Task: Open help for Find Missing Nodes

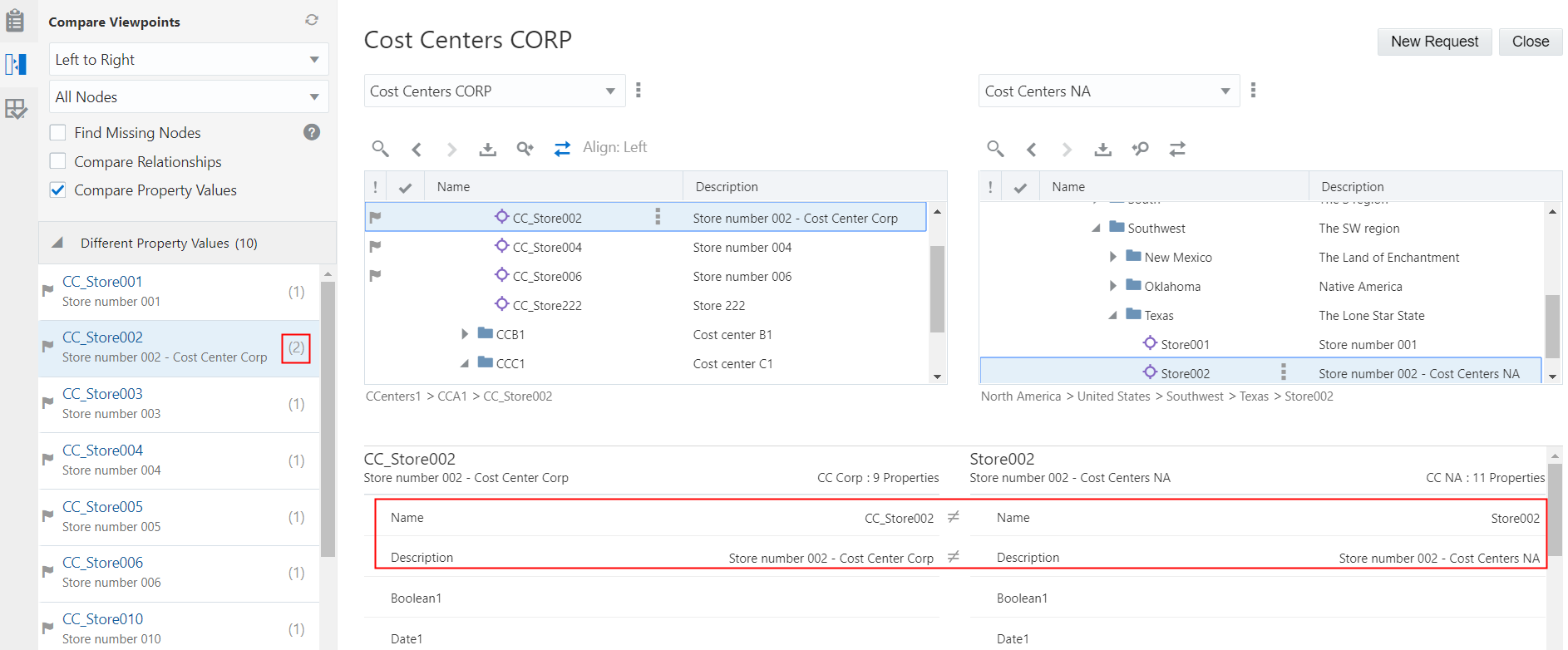Action: [x=312, y=132]
